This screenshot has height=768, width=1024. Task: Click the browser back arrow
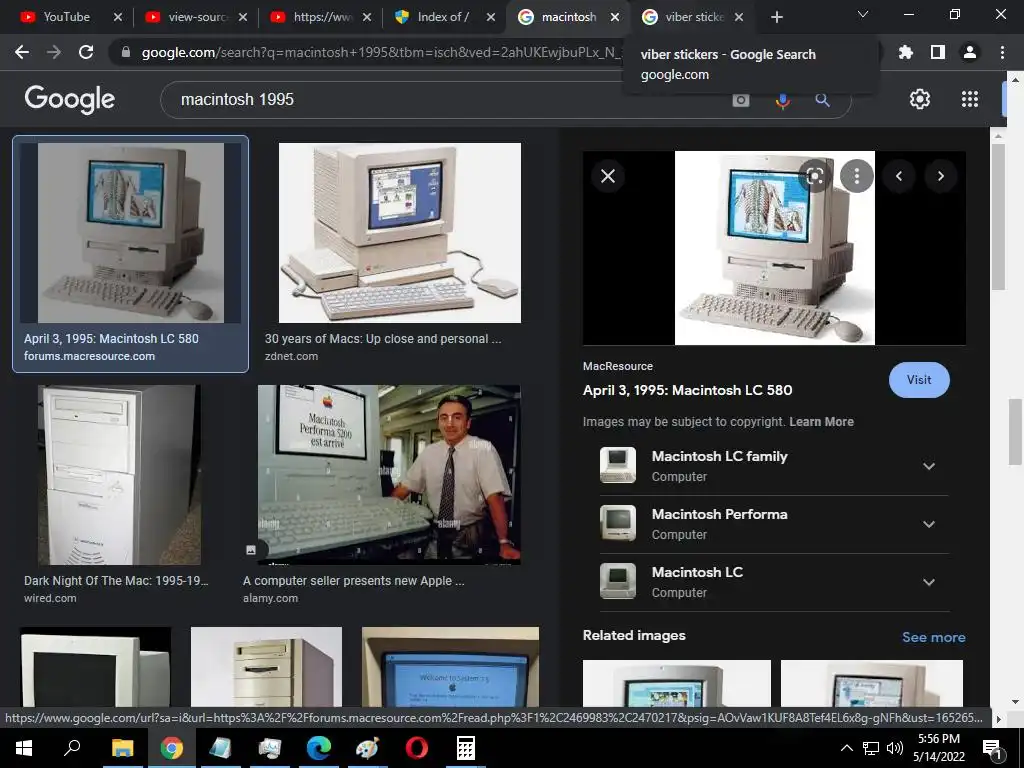coord(22,52)
